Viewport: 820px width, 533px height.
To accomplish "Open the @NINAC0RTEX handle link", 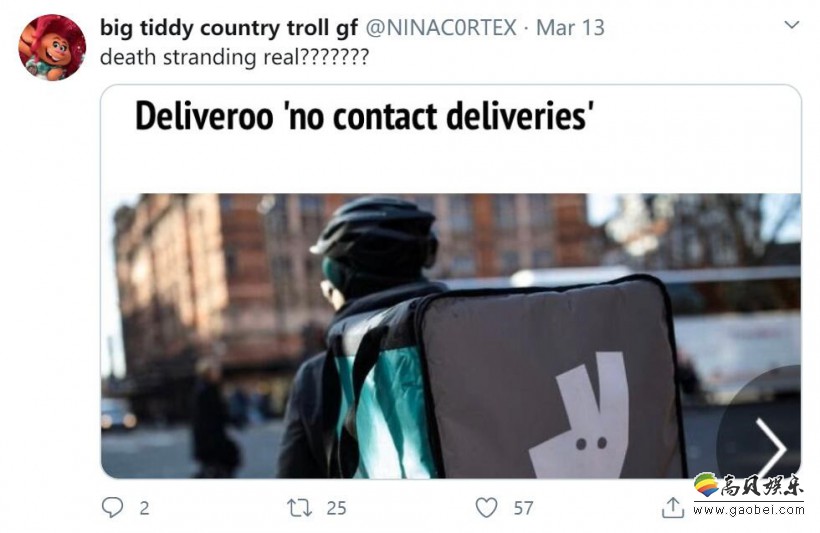I will [x=440, y=28].
